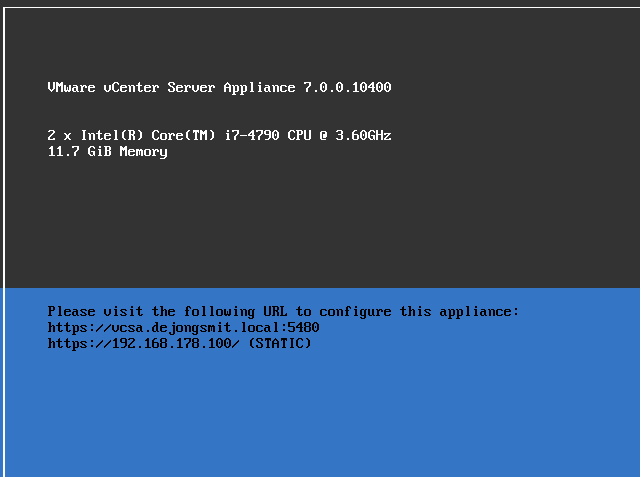
Task: Select the i7-4790 CPU model text
Action: [252, 135]
